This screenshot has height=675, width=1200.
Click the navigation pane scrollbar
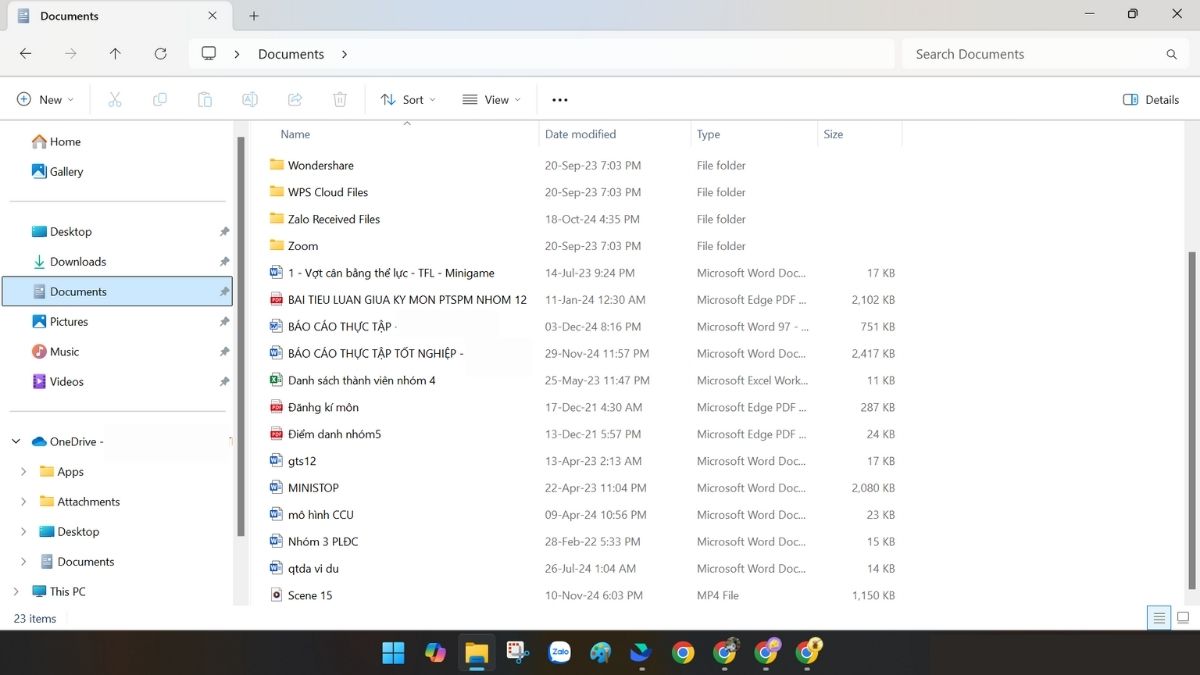tap(240, 335)
